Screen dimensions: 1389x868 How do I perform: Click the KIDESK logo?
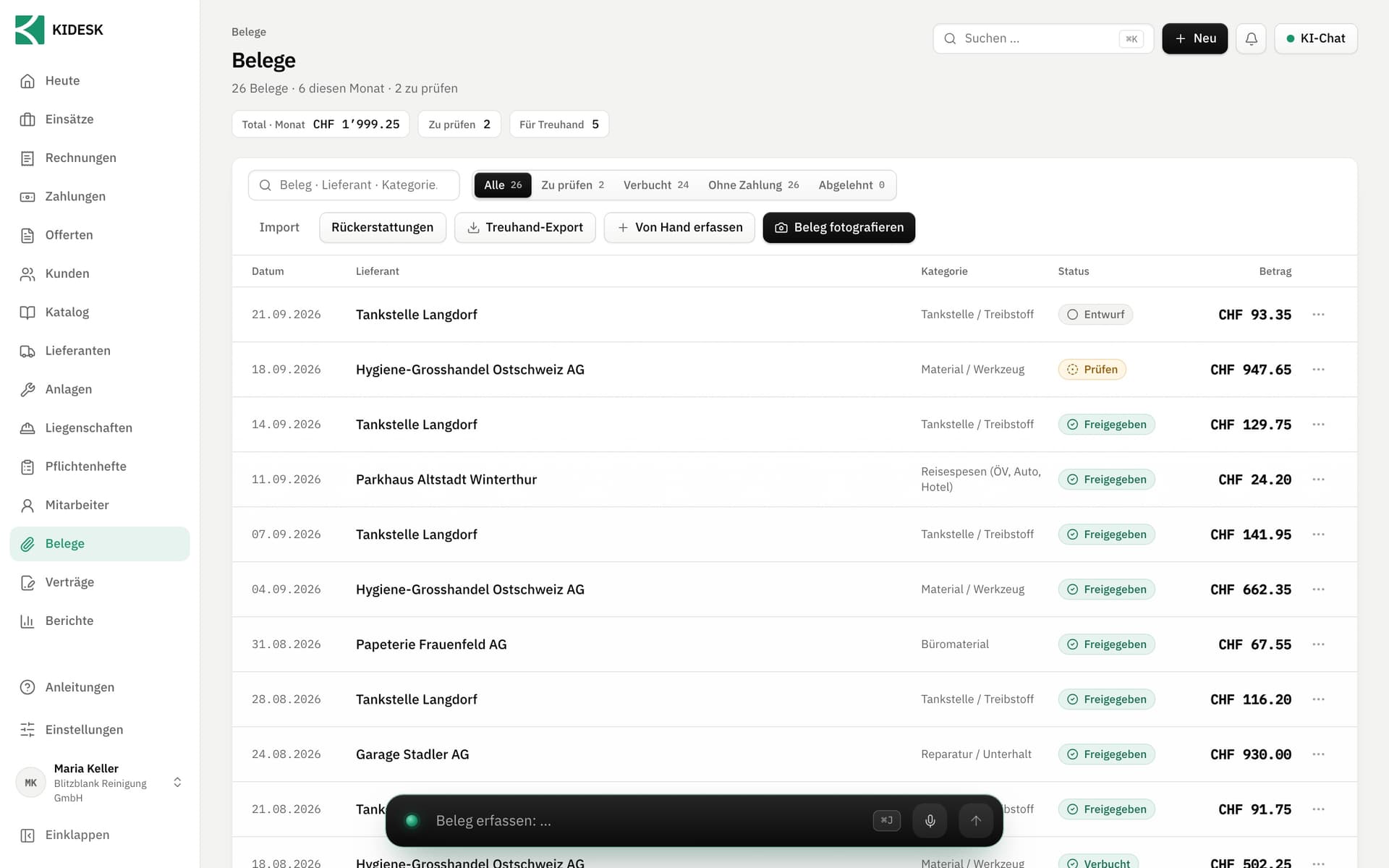coord(59,30)
